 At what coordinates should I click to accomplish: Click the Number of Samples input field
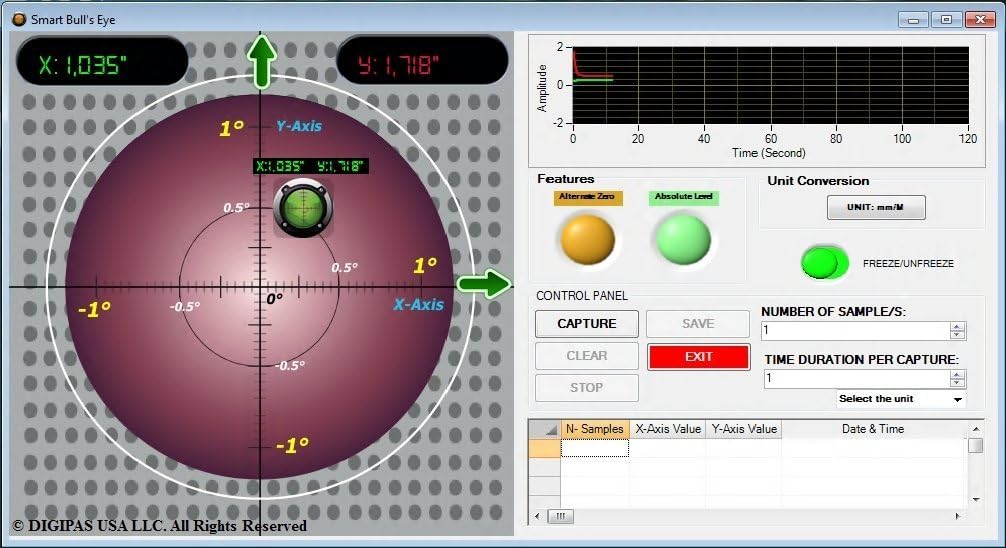855,331
